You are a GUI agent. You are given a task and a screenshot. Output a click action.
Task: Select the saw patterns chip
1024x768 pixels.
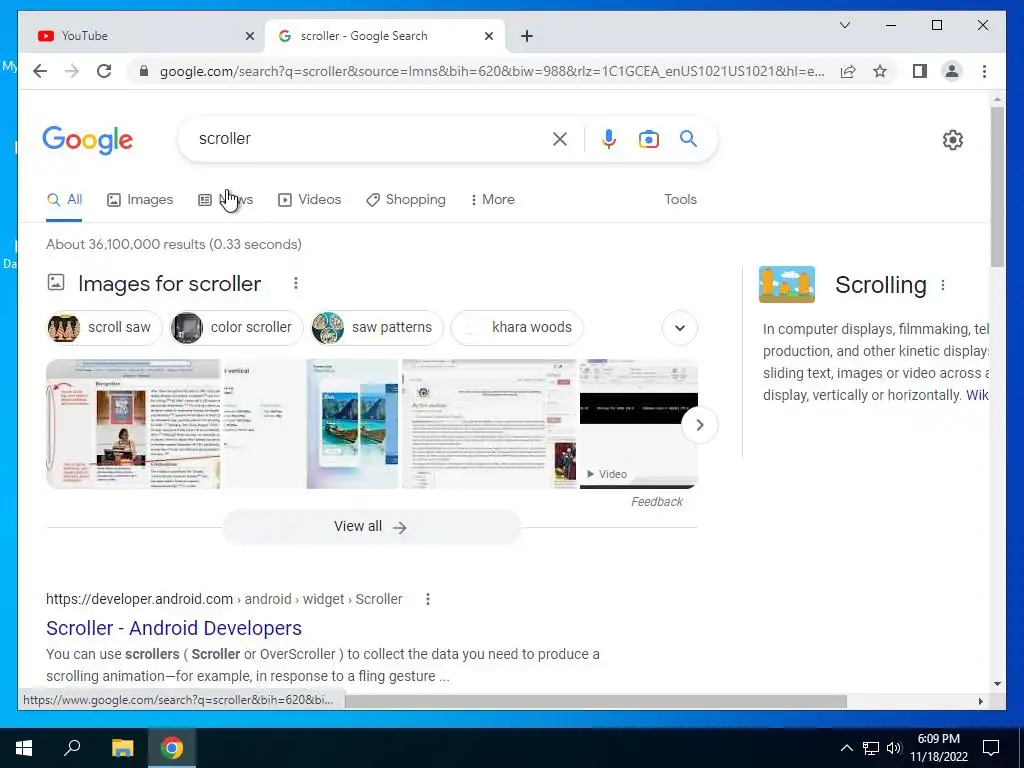377,328
